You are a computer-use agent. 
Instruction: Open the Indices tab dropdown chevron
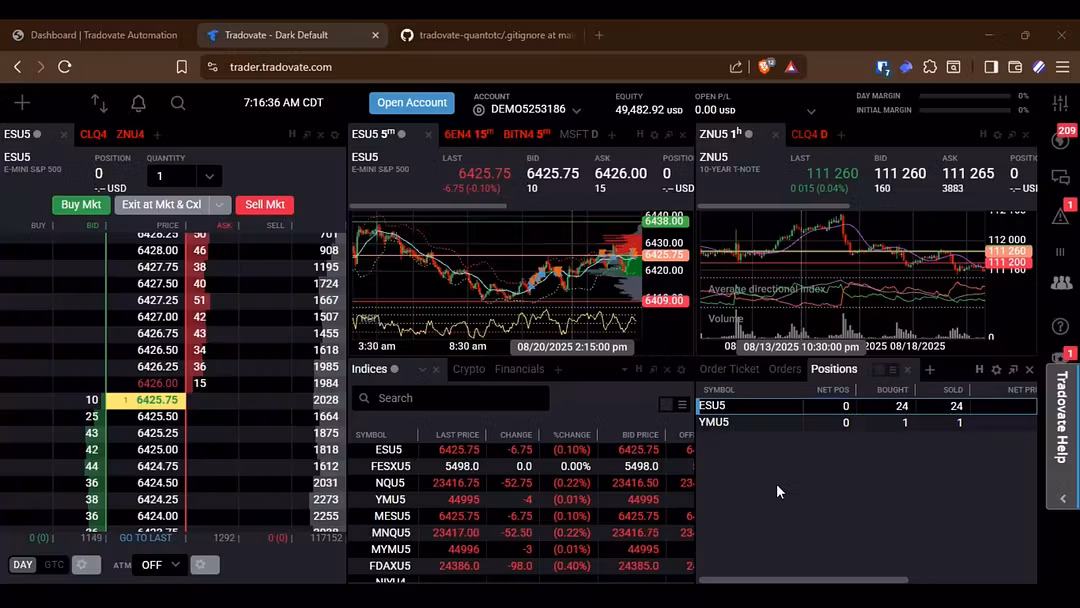(x=422, y=370)
